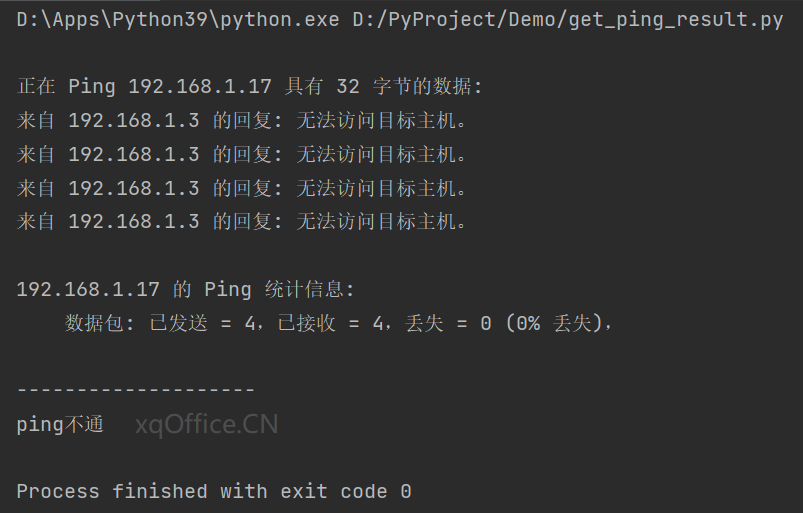Select the '192.168.1.17 的 Ping 统计信息' header
The height and width of the screenshot is (513, 803).
185,289
